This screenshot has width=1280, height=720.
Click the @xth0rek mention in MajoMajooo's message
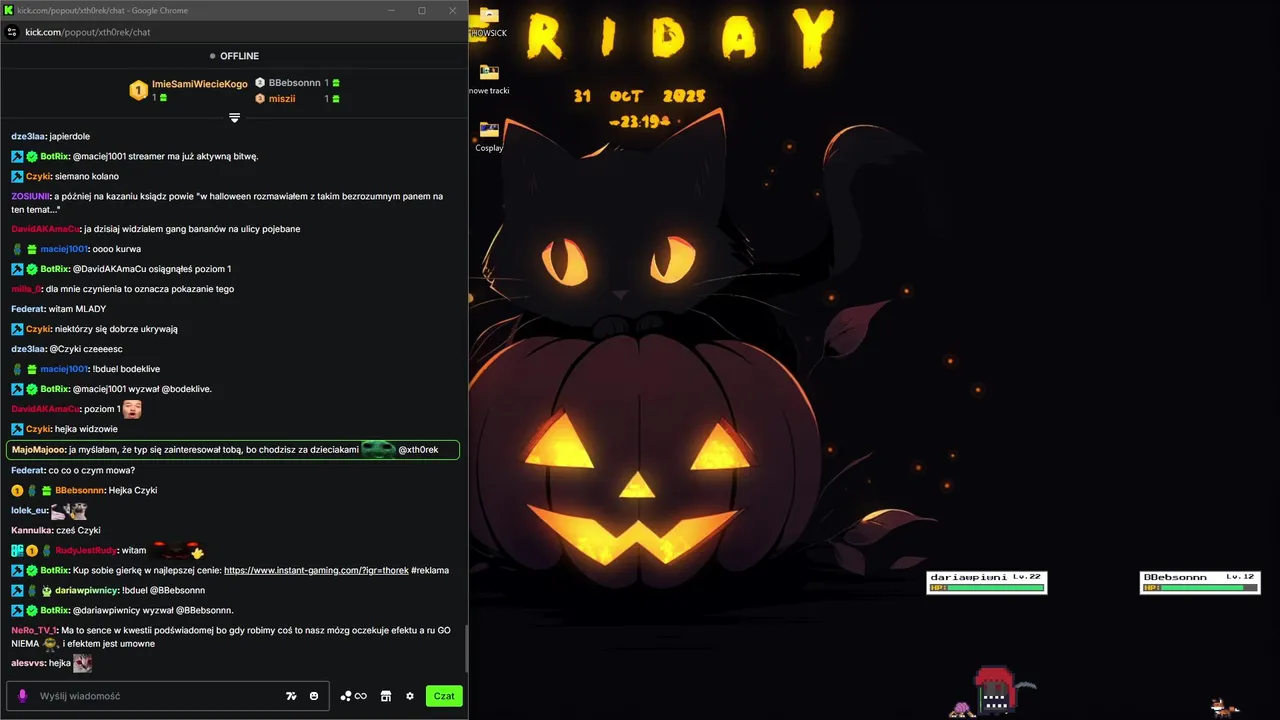[418, 450]
